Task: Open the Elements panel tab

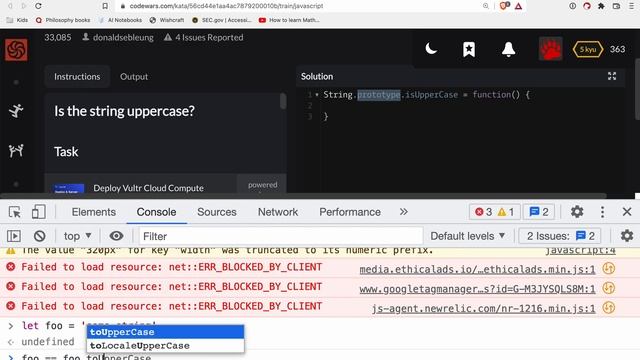Action: point(94,212)
